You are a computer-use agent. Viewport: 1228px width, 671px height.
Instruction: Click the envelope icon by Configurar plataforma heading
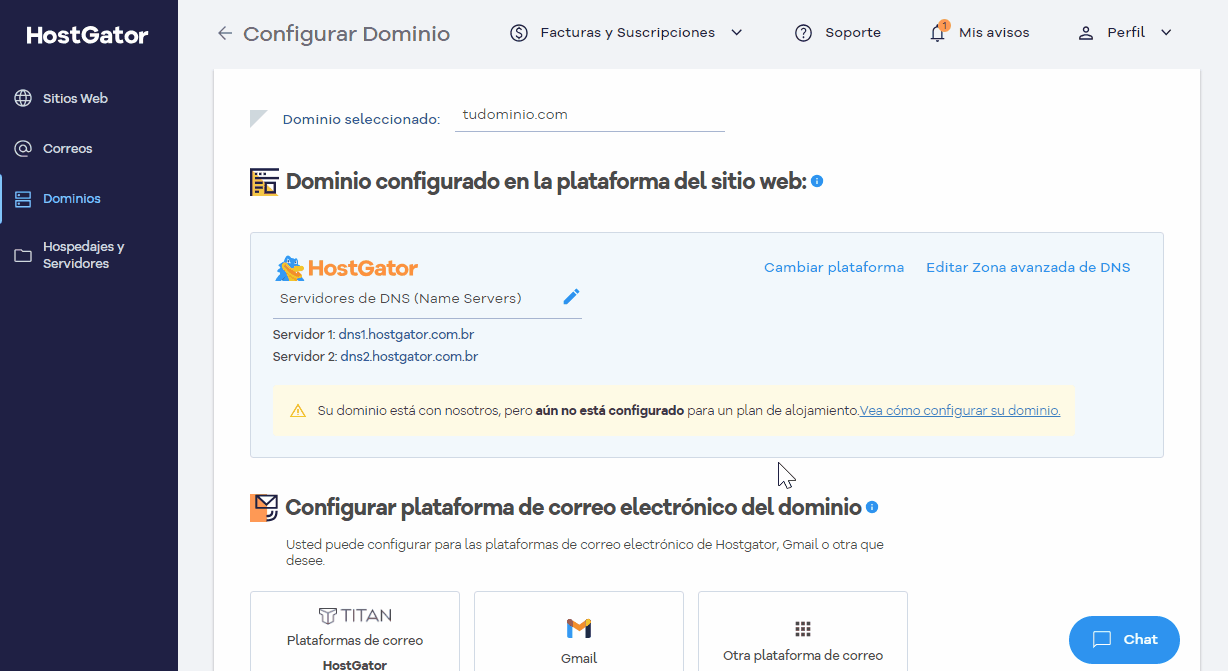[x=264, y=508]
